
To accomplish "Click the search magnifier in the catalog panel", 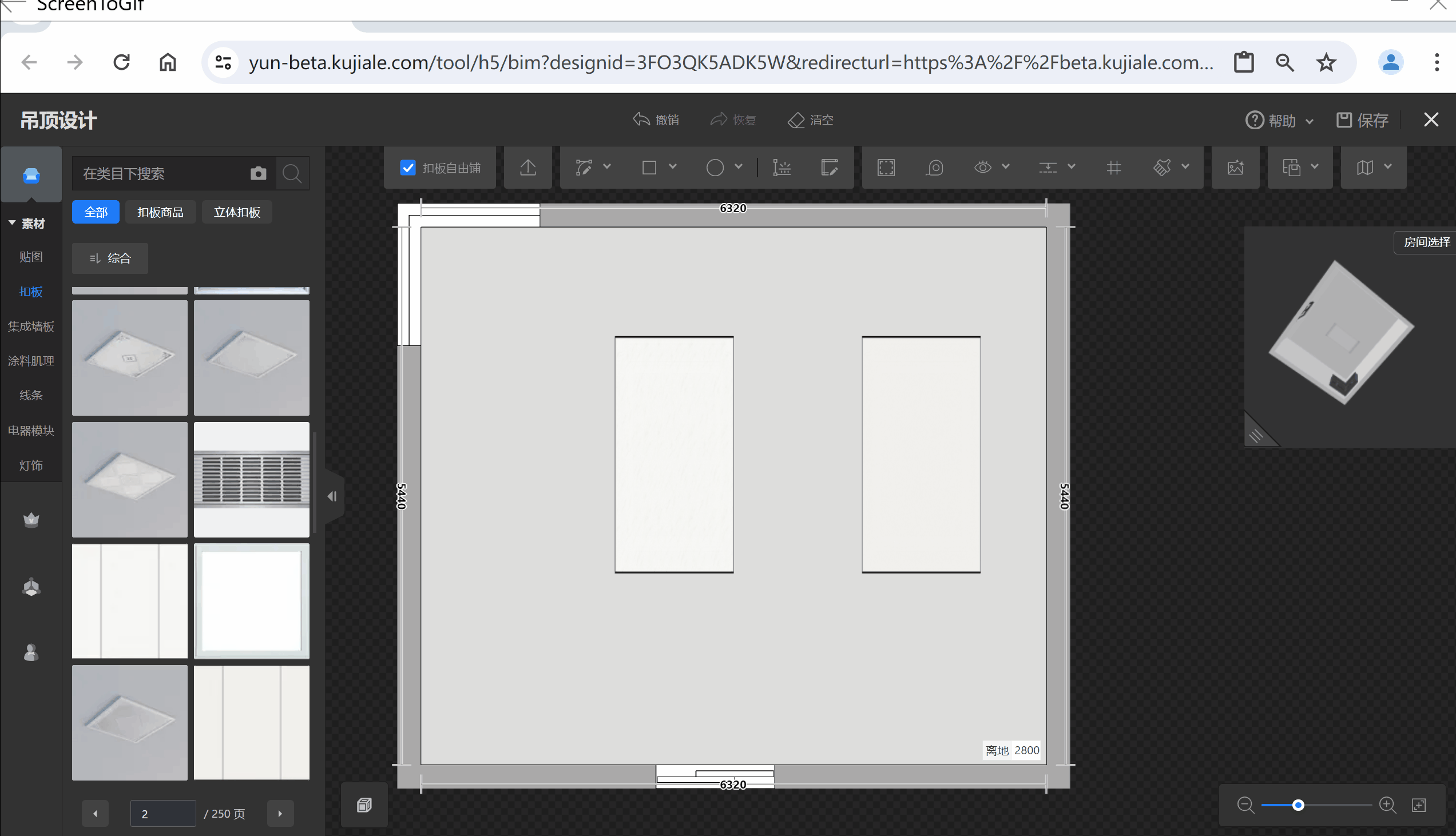I will click(292, 173).
